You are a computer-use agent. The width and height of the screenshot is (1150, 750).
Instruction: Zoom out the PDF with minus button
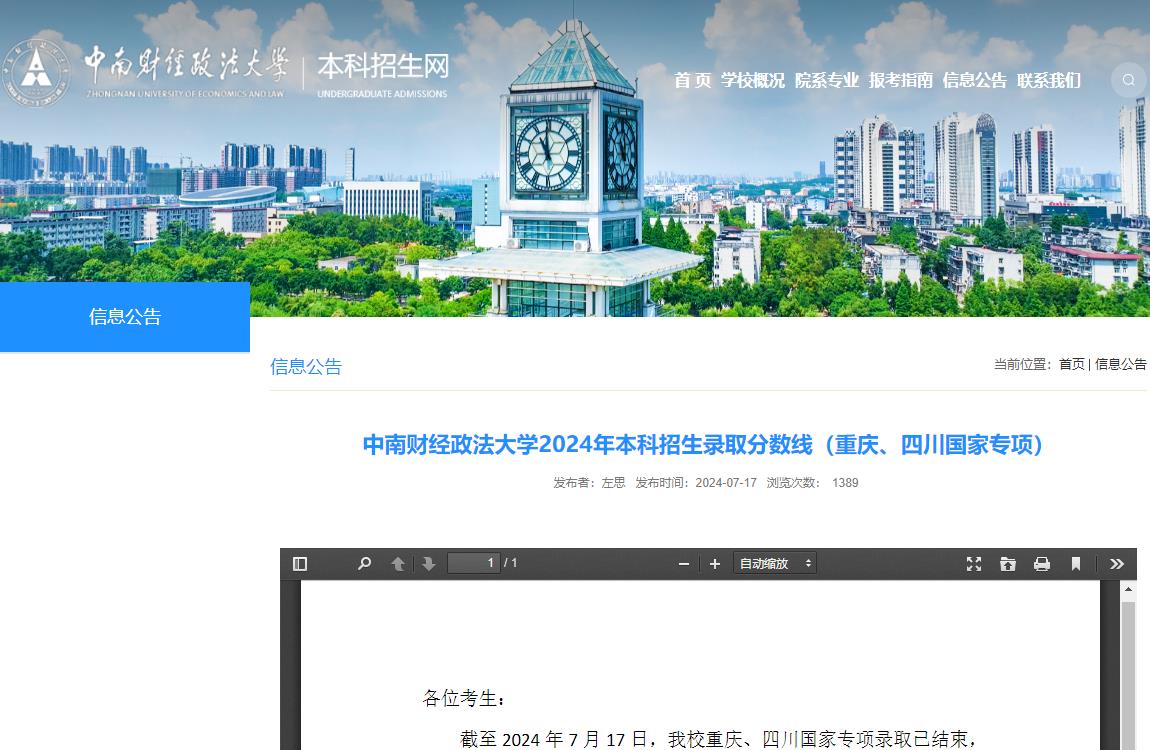[x=684, y=564]
